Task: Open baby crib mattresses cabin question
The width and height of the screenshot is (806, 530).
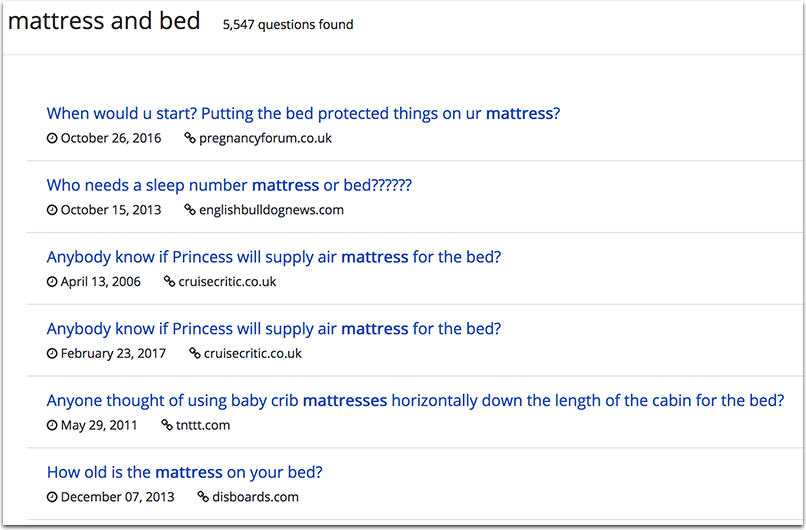Action: 415,400
